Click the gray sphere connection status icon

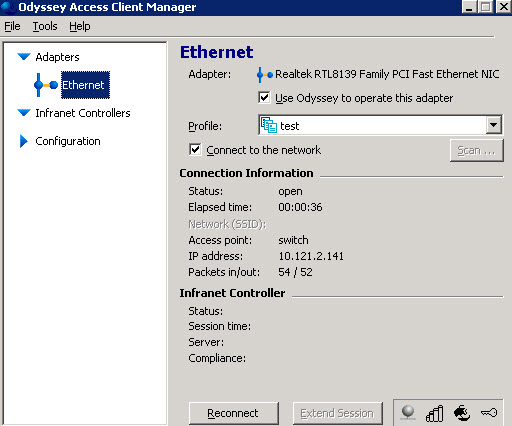pos(408,413)
